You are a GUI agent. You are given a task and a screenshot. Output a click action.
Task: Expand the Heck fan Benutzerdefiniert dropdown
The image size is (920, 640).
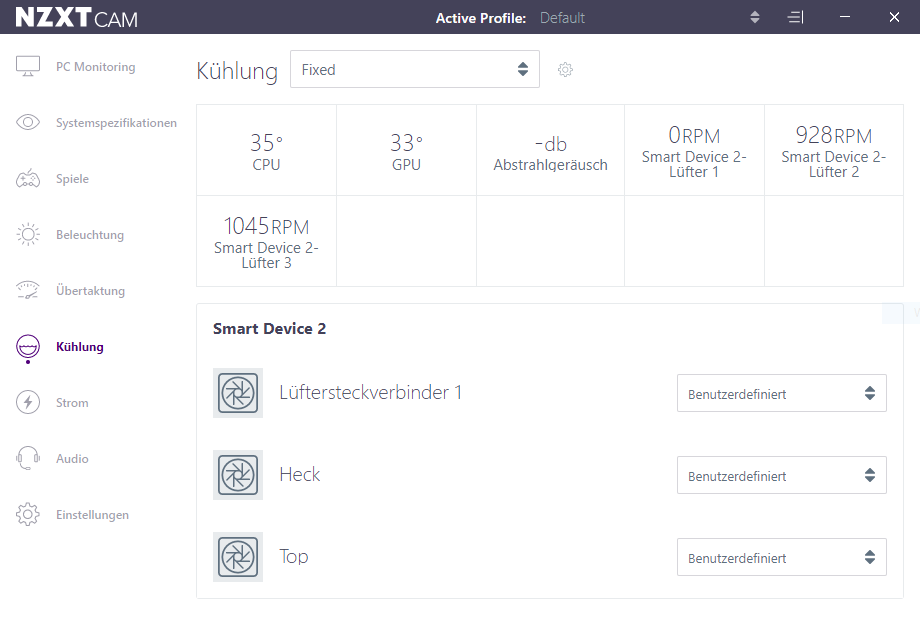pyautogui.click(x=782, y=475)
